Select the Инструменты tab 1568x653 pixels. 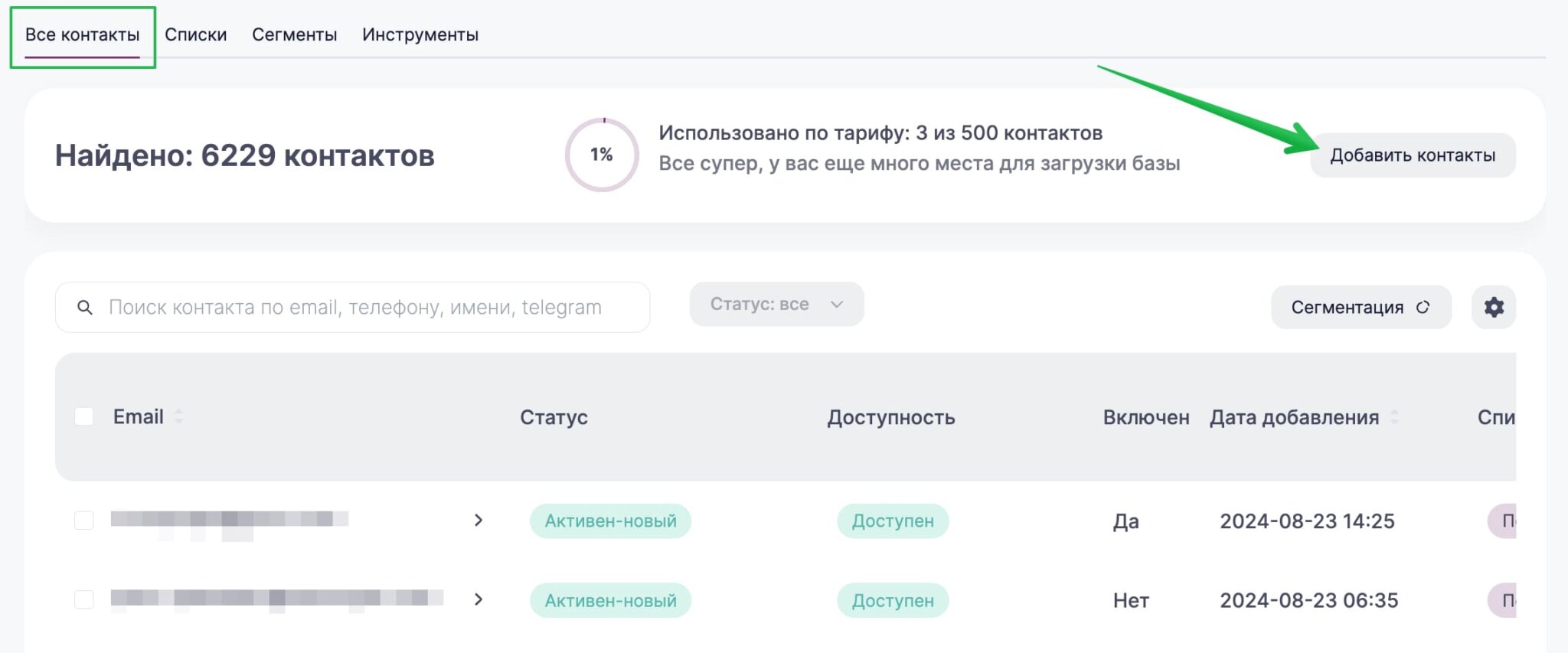pos(420,34)
